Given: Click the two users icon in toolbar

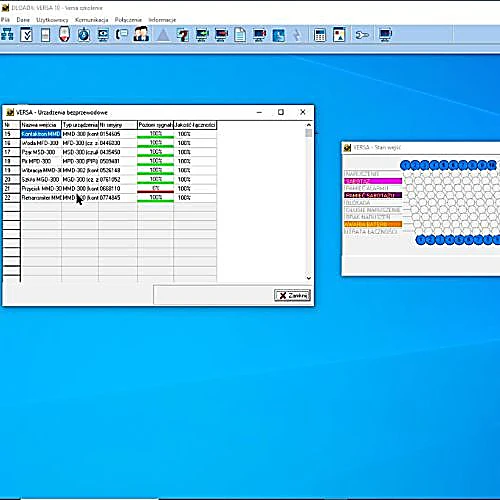Looking at the screenshot, I should 141,34.
